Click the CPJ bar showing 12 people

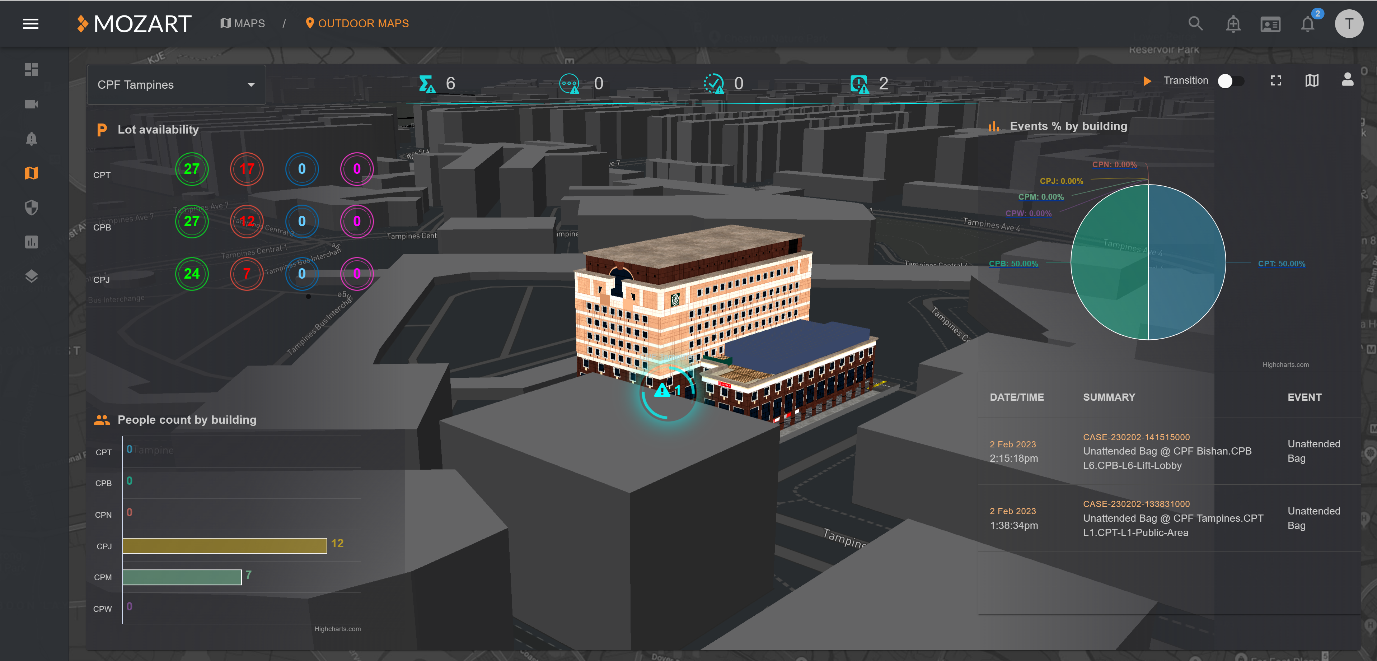225,545
